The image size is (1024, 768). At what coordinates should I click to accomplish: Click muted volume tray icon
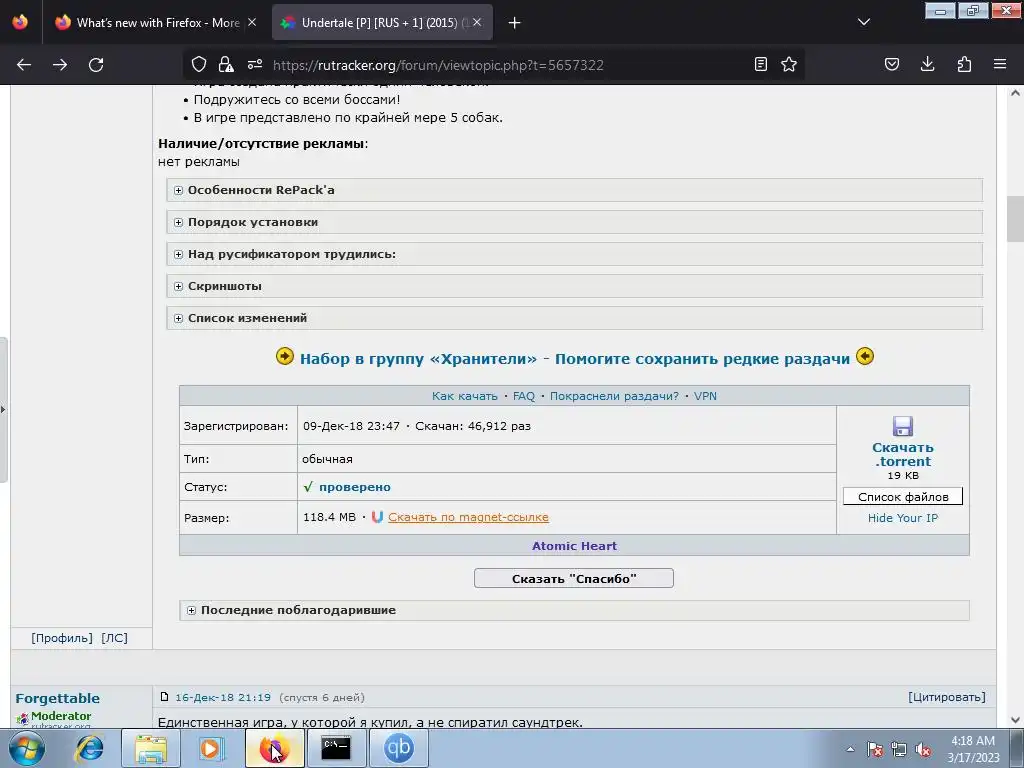click(x=923, y=749)
